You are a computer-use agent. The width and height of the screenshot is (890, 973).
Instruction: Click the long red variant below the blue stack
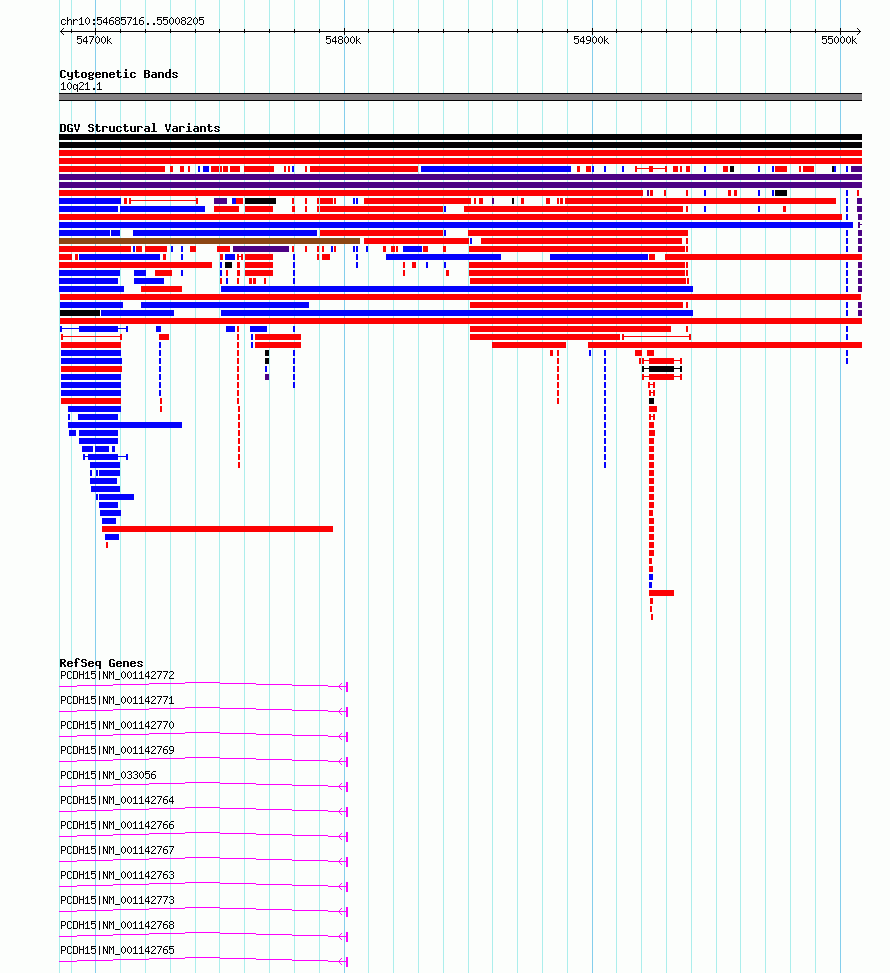217,529
